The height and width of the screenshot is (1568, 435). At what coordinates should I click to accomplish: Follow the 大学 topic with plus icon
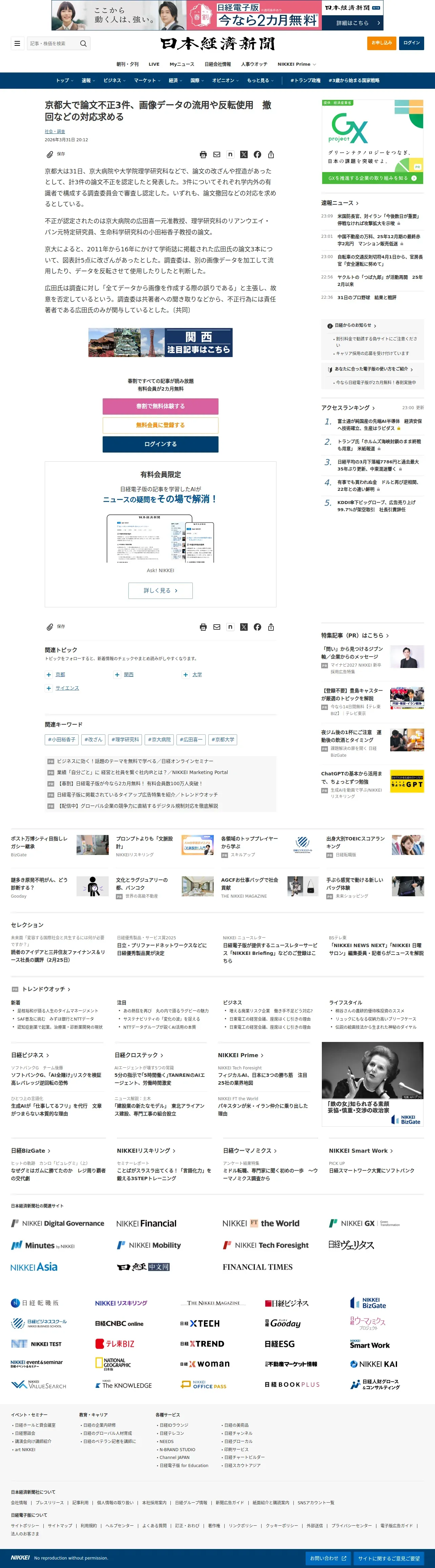coord(186,674)
